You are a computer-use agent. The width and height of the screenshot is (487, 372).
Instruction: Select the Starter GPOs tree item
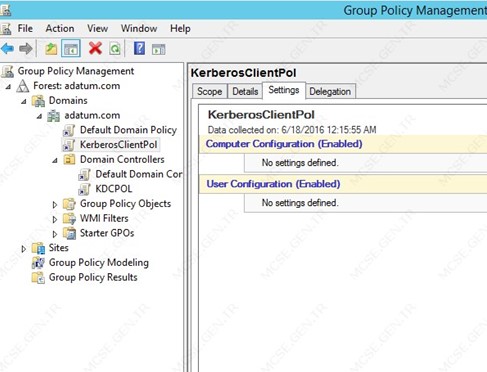(107, 233)
